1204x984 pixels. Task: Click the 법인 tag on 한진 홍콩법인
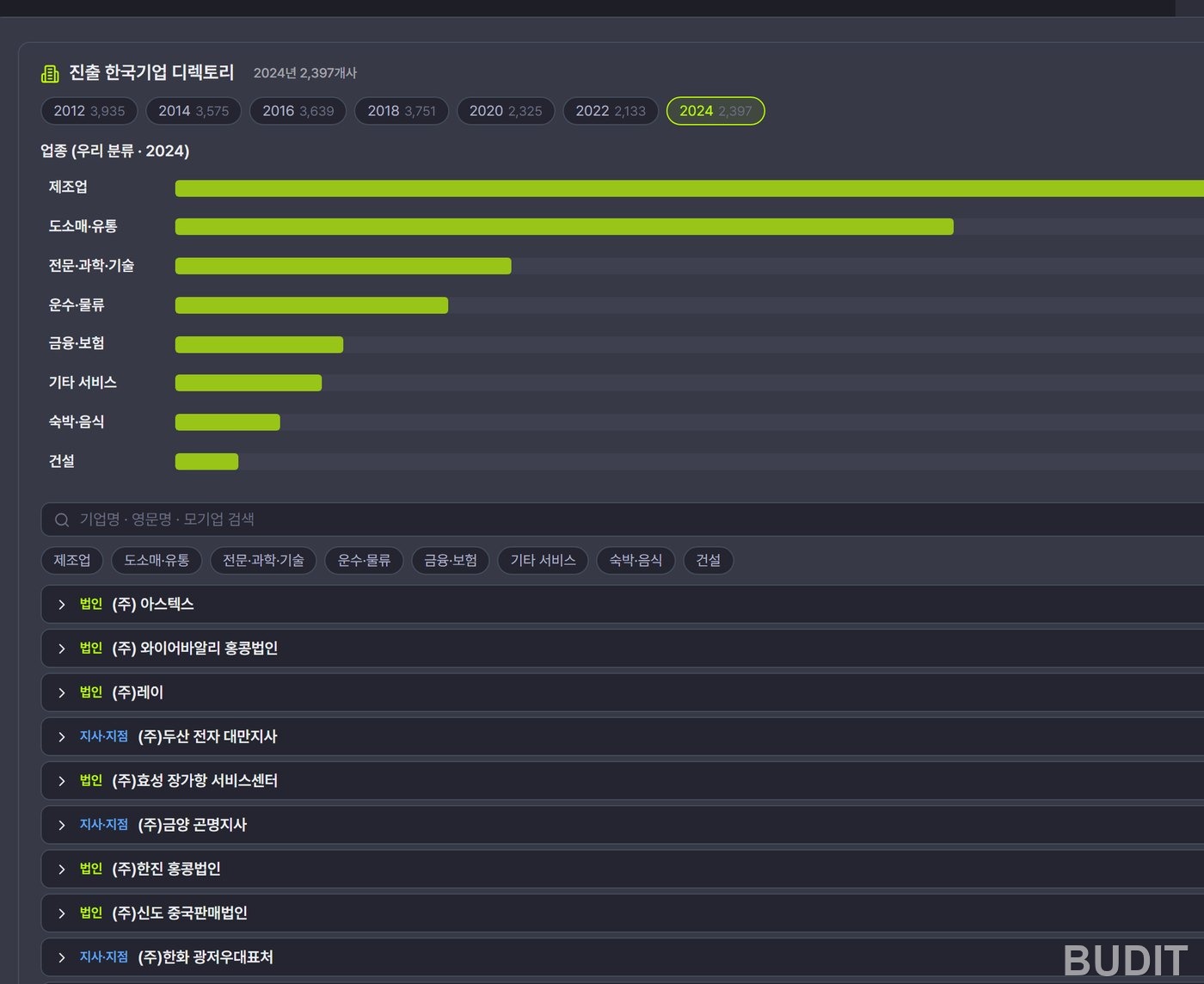[x=91, y=870]
